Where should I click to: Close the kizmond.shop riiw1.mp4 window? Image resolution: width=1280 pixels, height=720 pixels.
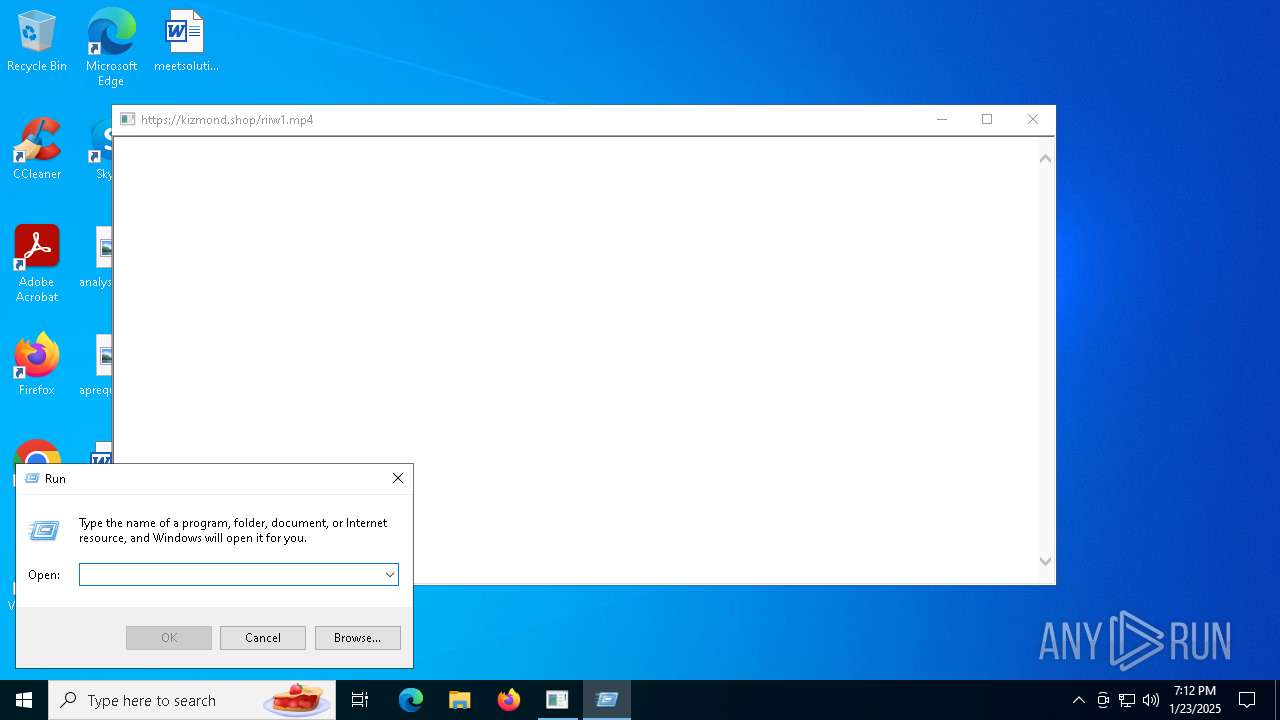click(x=1033, y=120)
